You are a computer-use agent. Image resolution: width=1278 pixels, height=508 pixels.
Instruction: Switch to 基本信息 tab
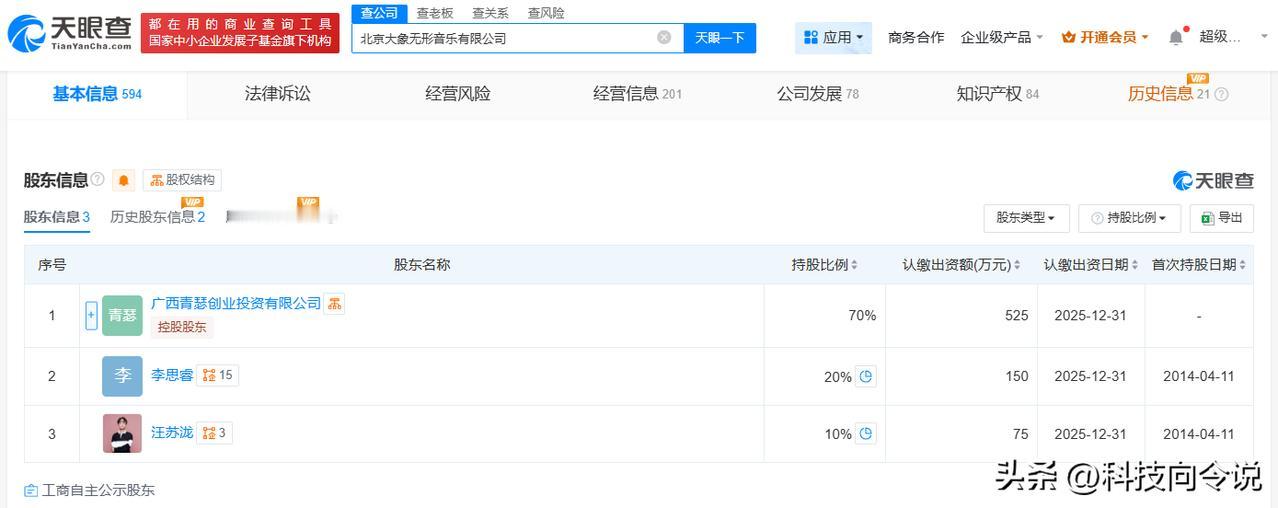pyautogui.click(x=97, y=94)
